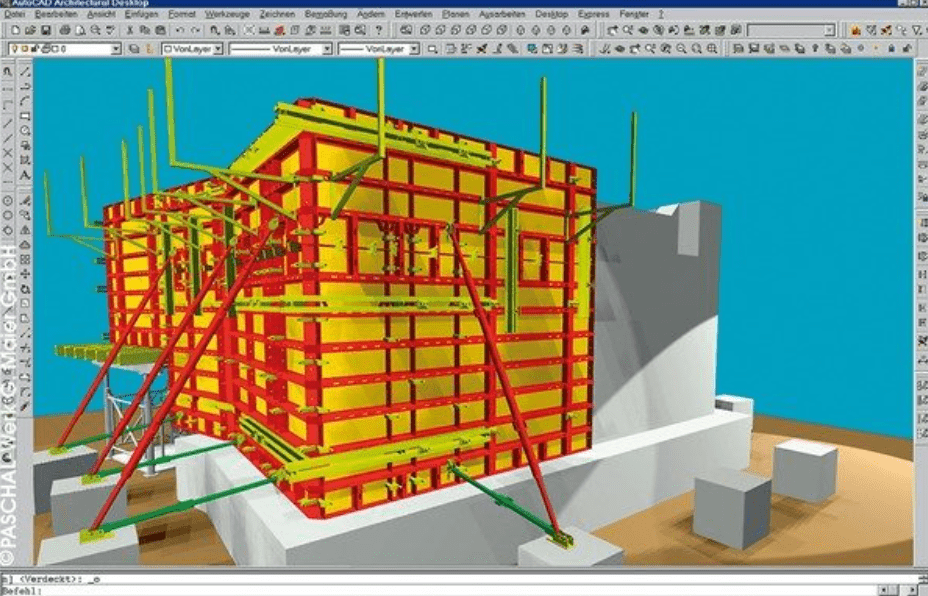Open the Fenster menu

pyautogui.click(x=634, y=15)
